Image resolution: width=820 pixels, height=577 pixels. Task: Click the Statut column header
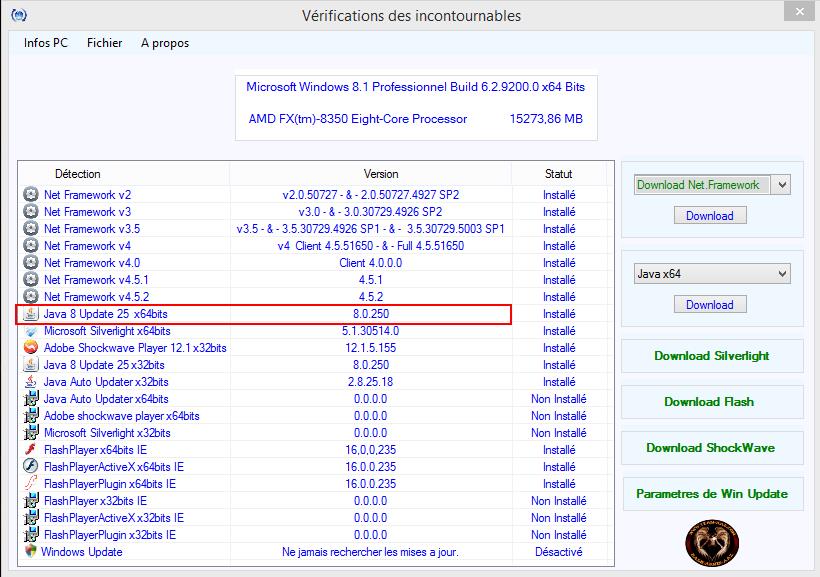coord(559,174)
